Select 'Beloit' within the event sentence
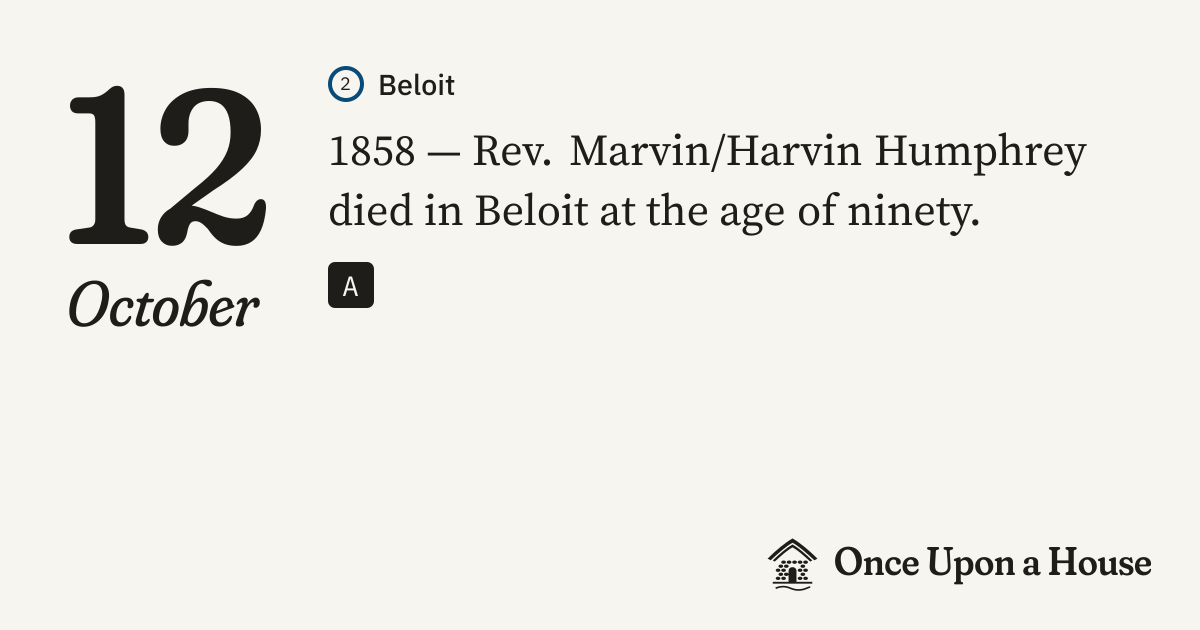Screen dimensions: 1200x630 pos(531,212)
